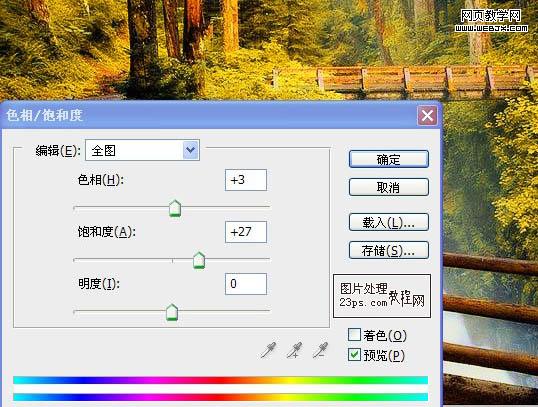The image size is (538, 407).
Task: Open the 载入(L)... button
Action: 389,222
